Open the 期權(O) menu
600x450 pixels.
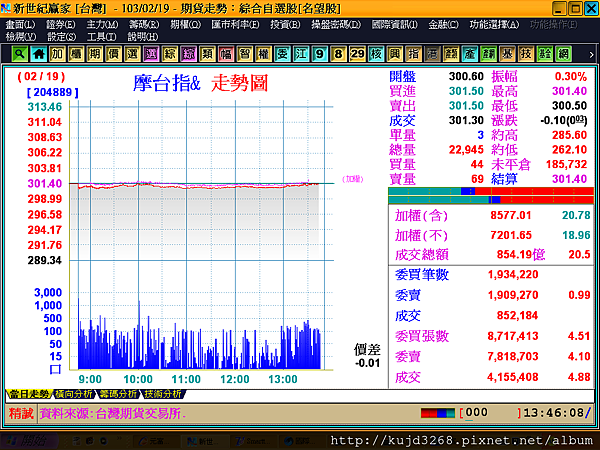tap(185, 25)
